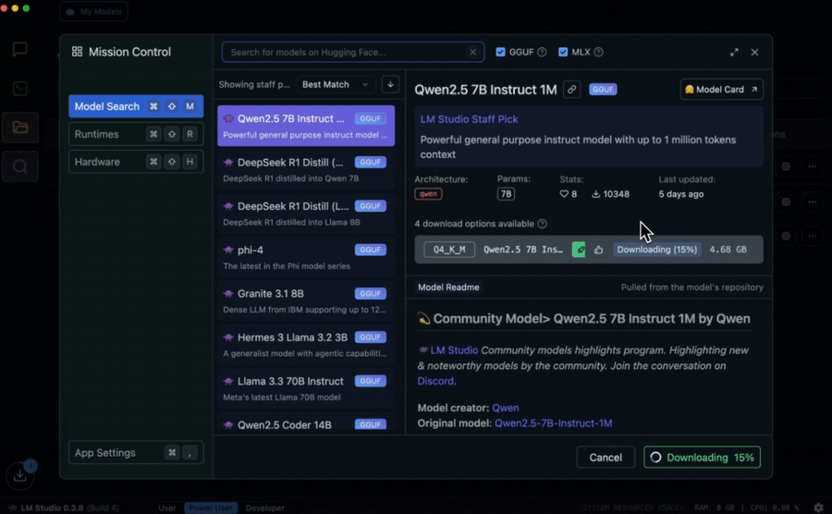Image resolution: width=832 pixels, height=514 pixels.
Task: Cancel the model download
Action: (605, 457)
